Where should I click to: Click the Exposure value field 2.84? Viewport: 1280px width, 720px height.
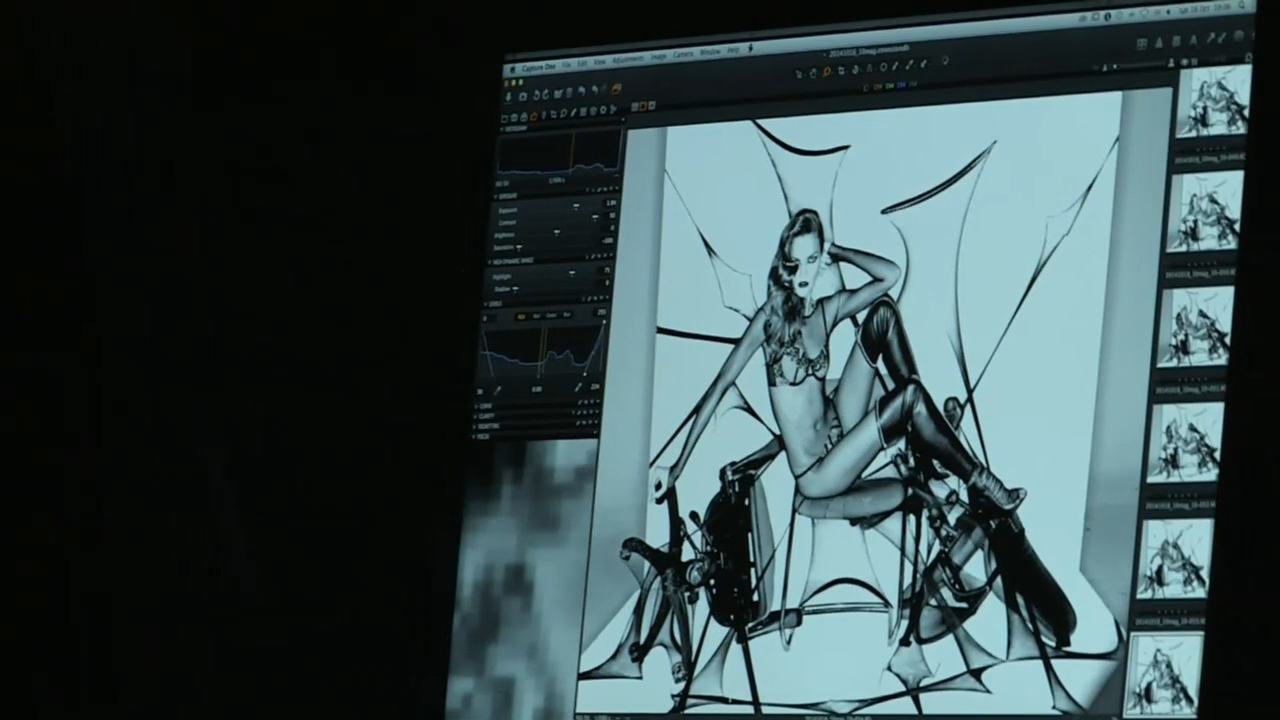(611, 203)
